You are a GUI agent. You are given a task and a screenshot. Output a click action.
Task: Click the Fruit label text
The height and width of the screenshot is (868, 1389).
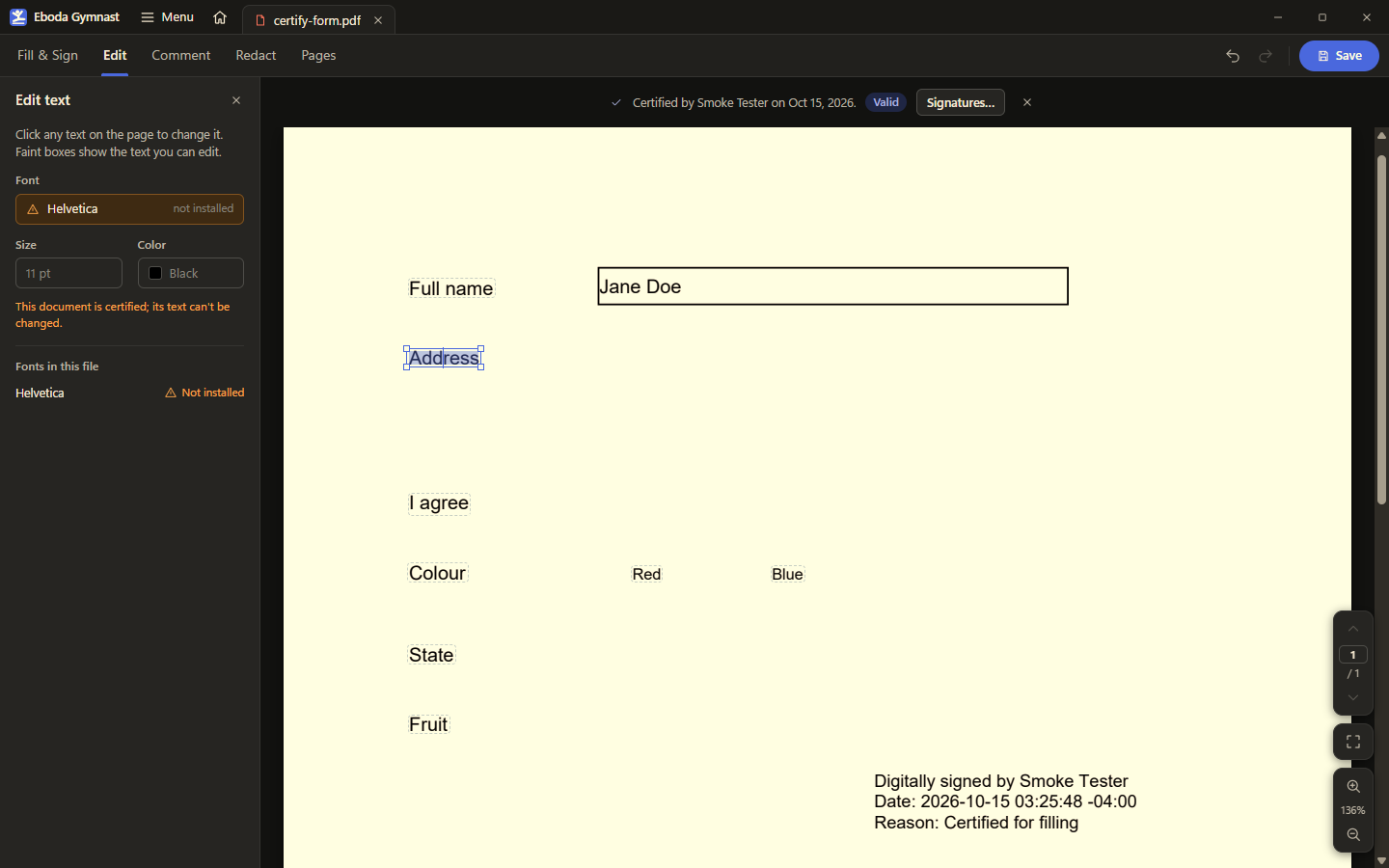coord(428,724)
